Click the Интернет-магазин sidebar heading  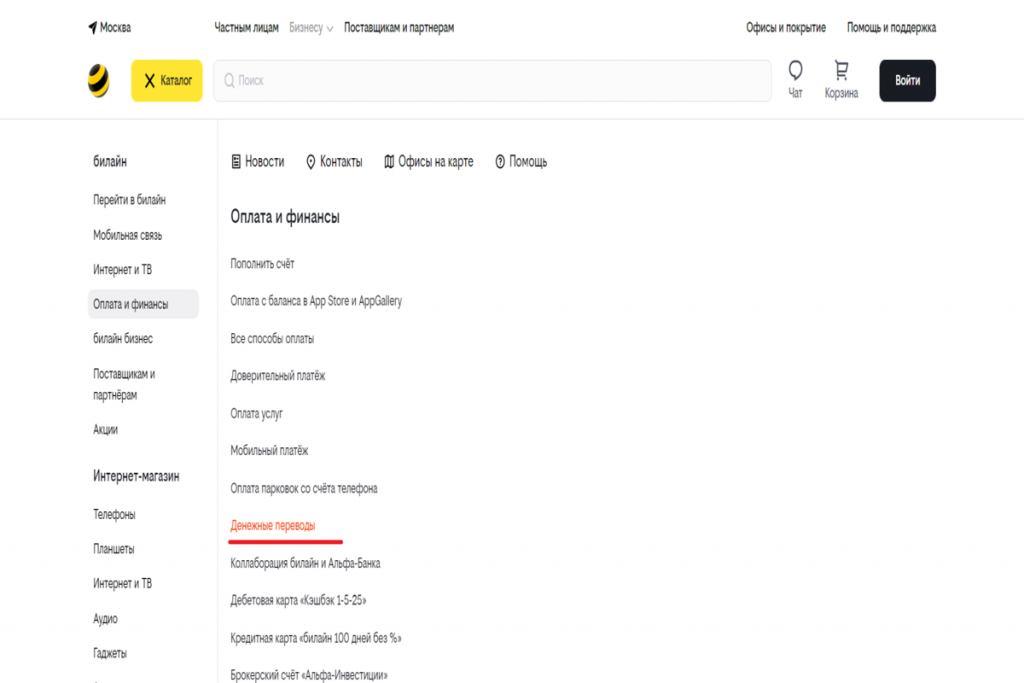(136, 476)
